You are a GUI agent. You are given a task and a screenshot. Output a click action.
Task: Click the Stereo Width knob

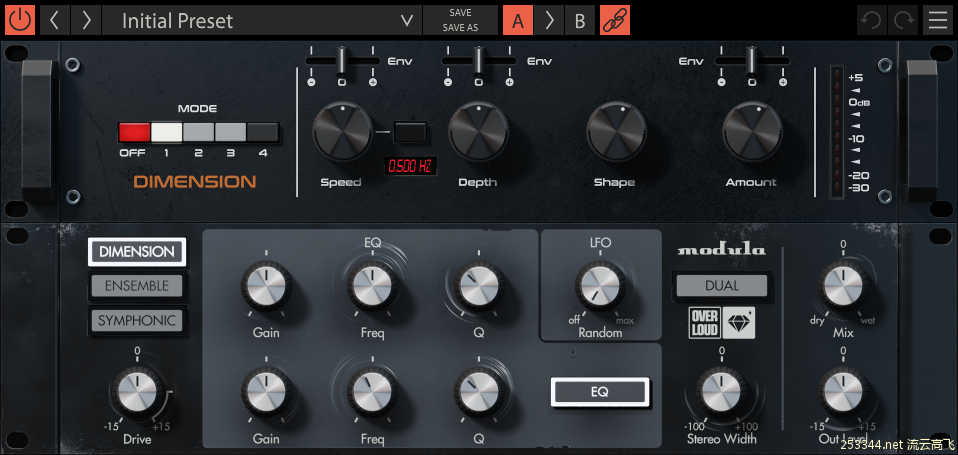pyautogui.click(x=722, y=392)
